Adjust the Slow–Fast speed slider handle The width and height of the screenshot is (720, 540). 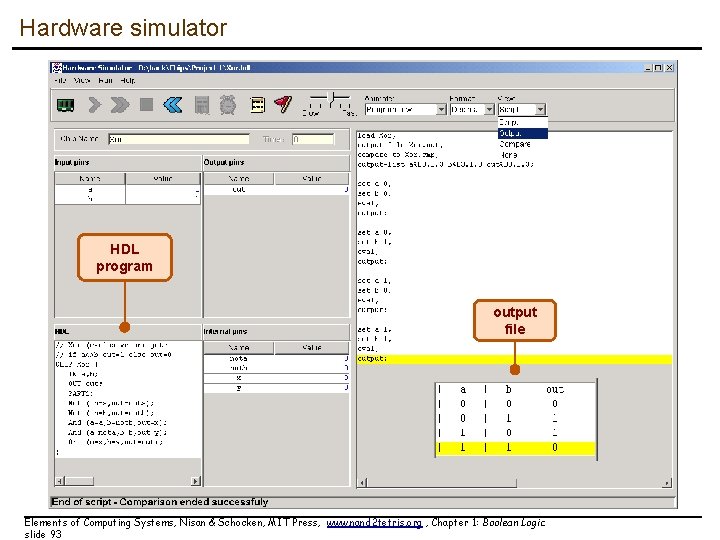click(x=332, y=100)
